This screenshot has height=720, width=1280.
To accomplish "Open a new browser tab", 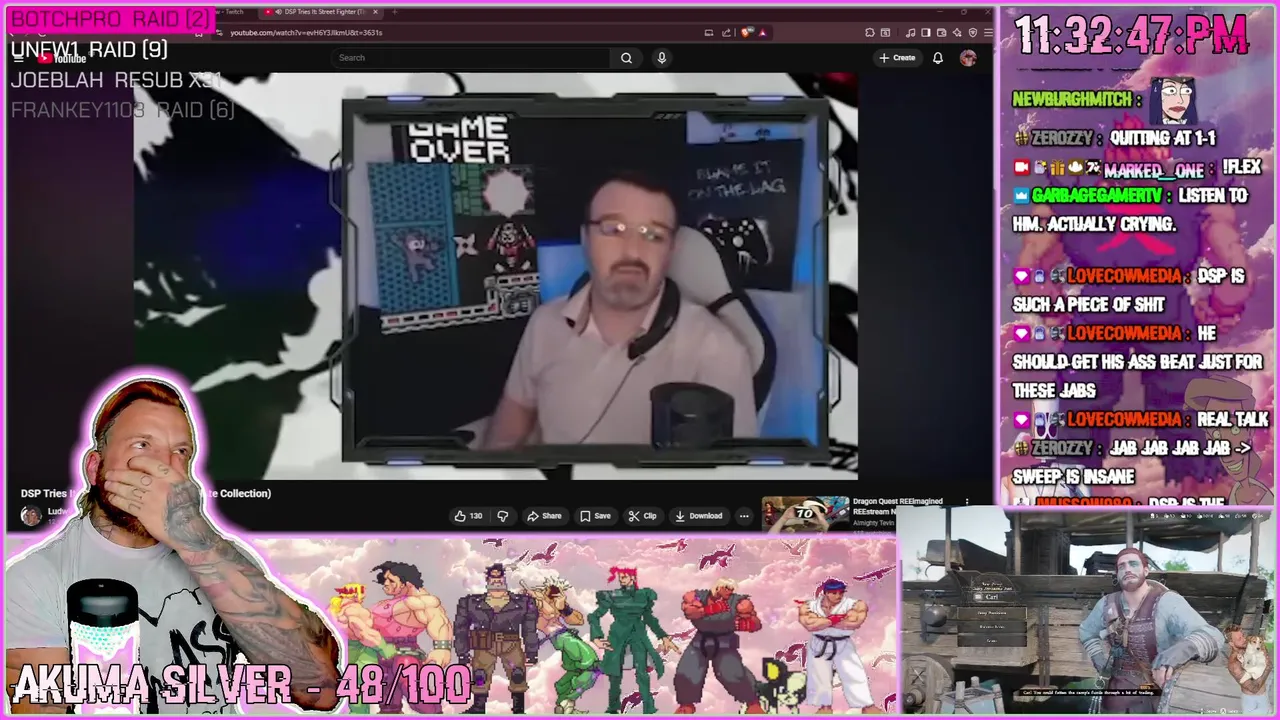I will (395, 12).
